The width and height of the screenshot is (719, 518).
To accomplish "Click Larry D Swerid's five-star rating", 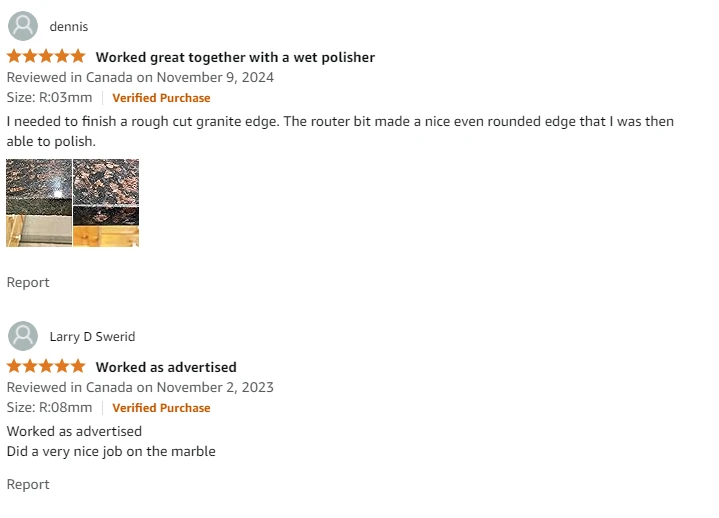I will [46, 366].
